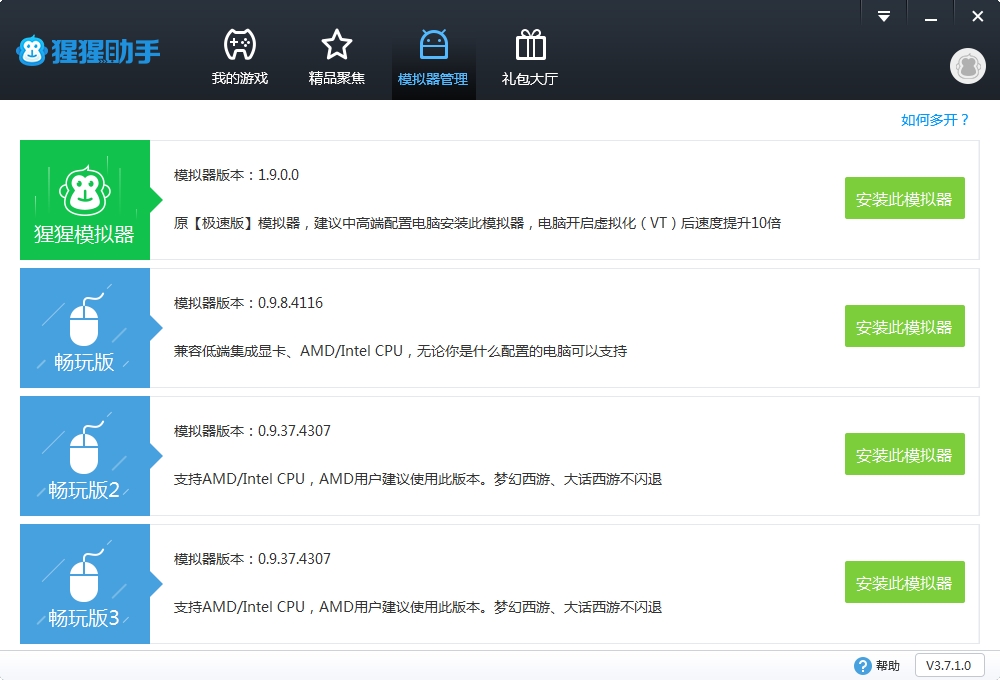Install the 畅玩版 0.9.8.4116 emulator

904,327
